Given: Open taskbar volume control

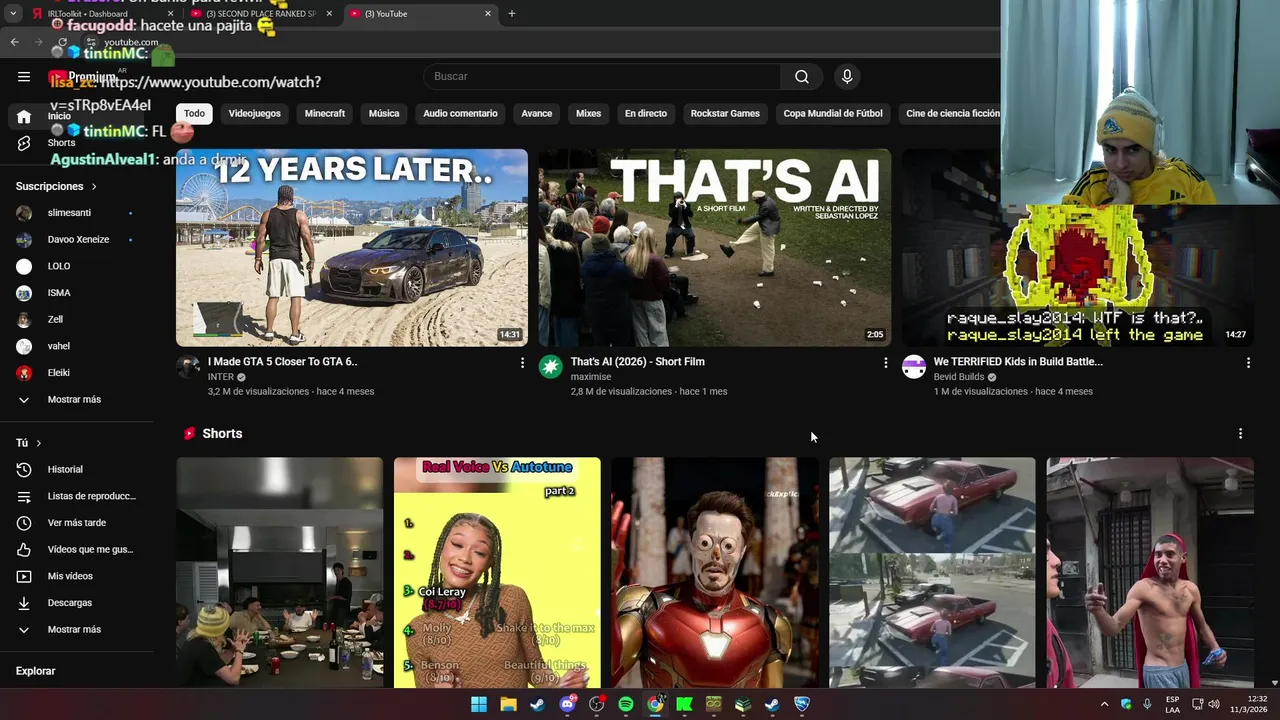Looking at the screenshot, I should click(1214, 704).
